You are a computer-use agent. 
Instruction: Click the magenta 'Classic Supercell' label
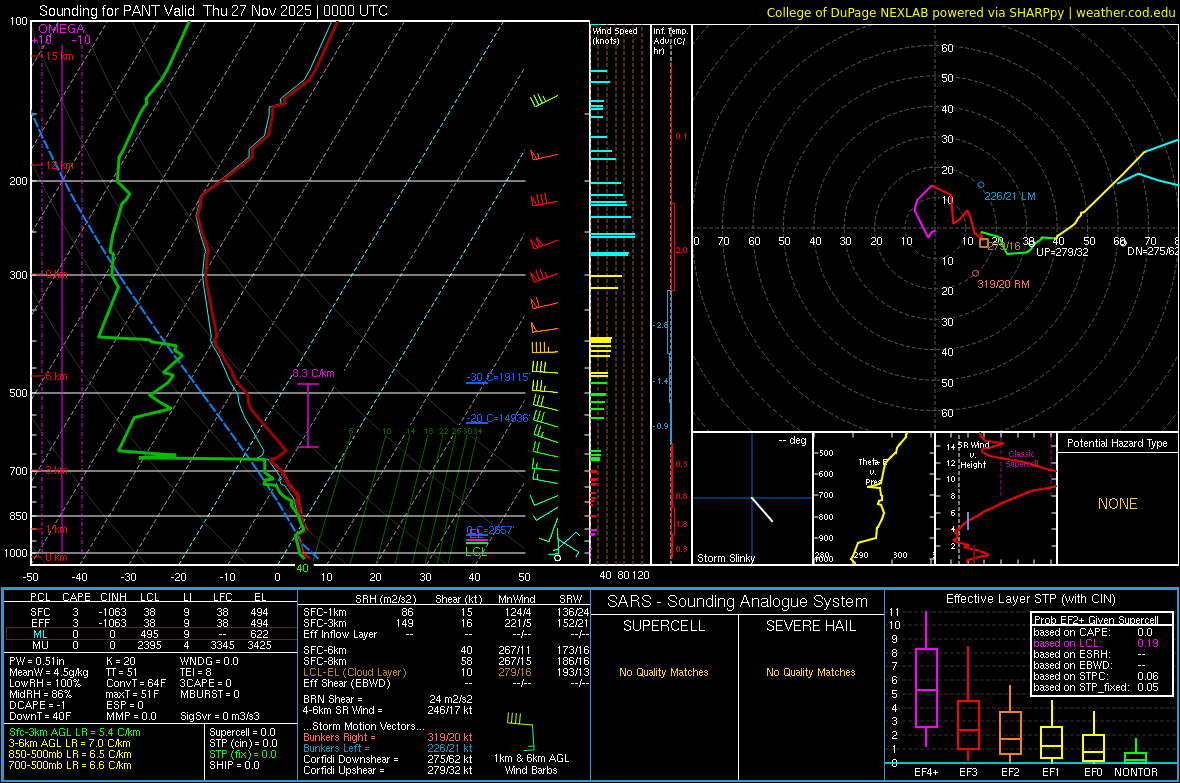1021,459
